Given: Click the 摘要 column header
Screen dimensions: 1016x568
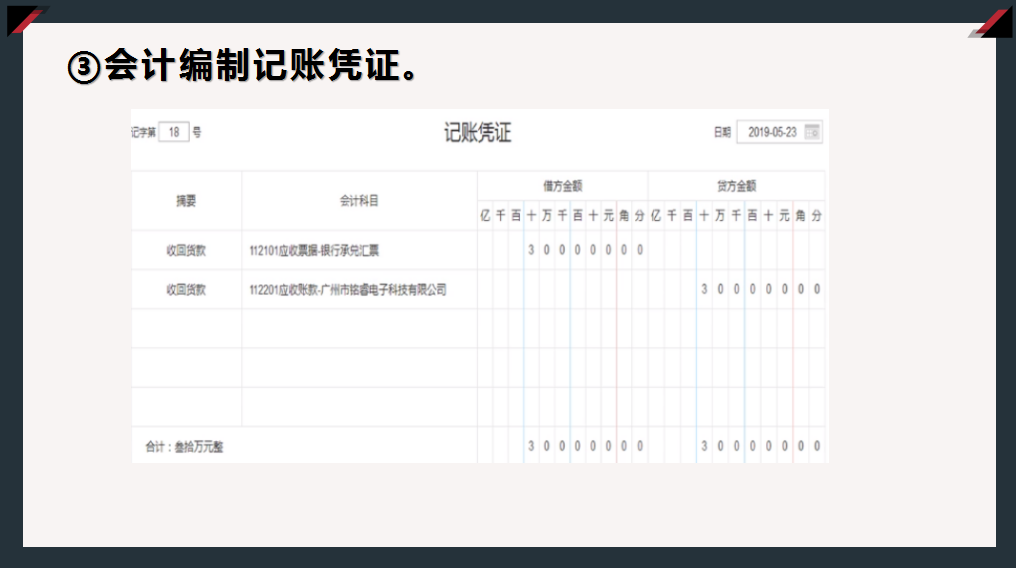Looking at the screenshot, I should coord(186,201).
